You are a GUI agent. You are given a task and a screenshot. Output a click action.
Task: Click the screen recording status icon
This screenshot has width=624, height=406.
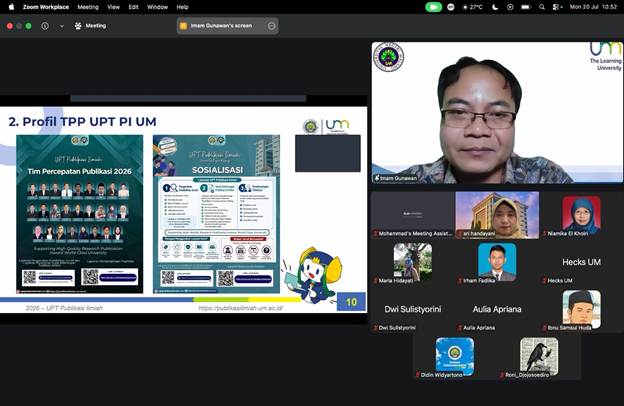coord(510,7)
